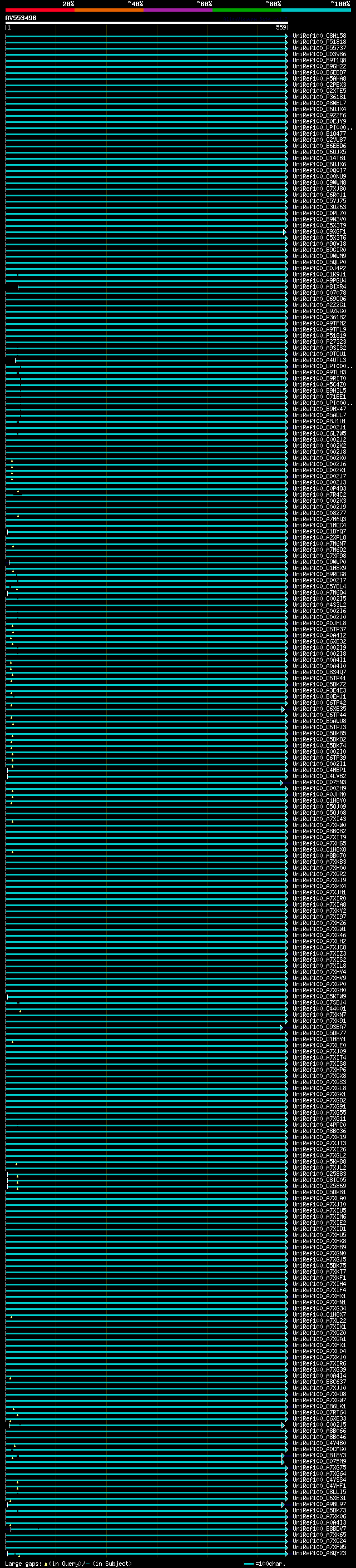Open hit UniRef100_B1Q477
This screenshot has width=356, height=1568.
pyautogui.click(x=319, y=133)
